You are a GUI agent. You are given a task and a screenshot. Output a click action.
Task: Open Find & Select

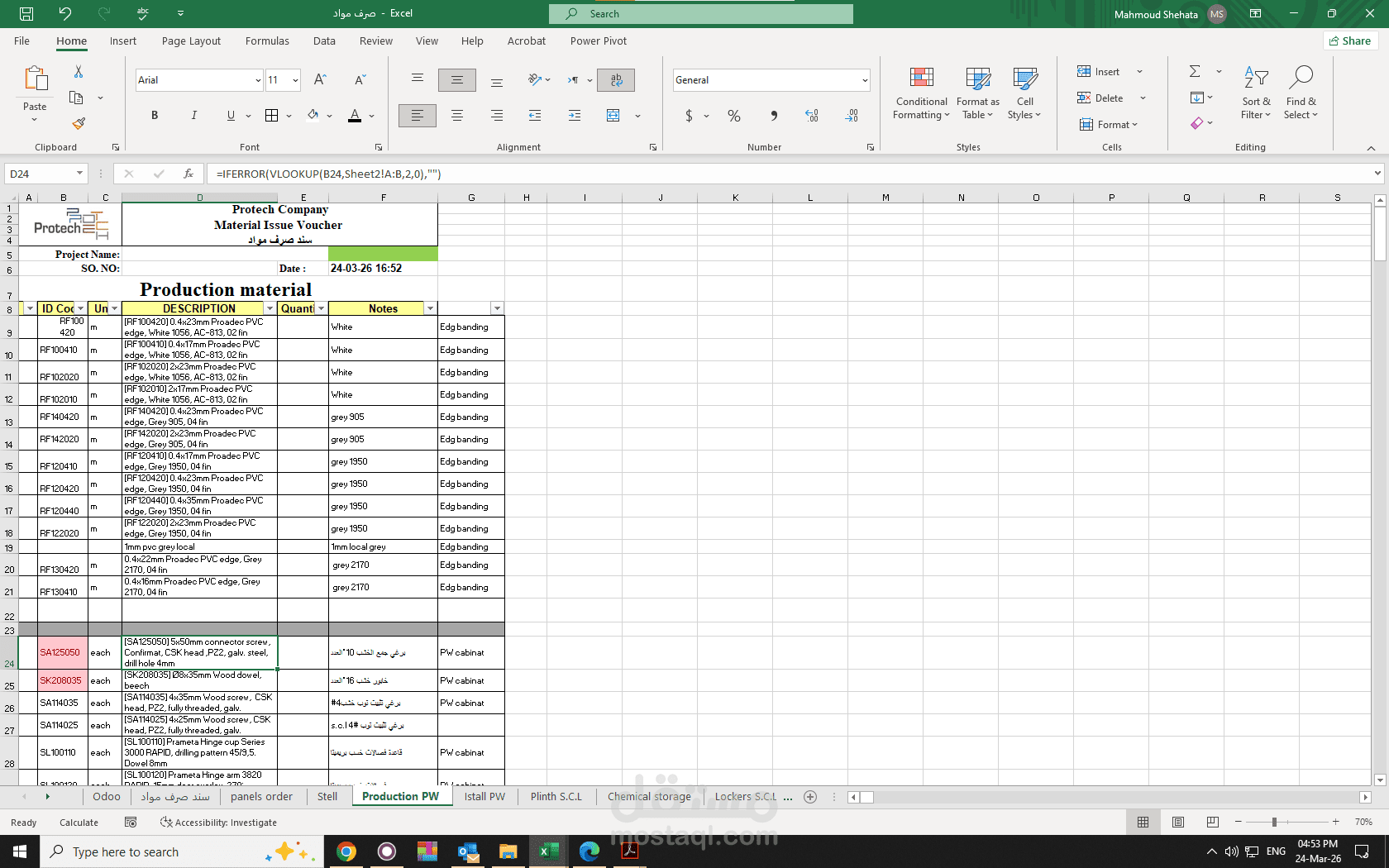(1301, 93)
